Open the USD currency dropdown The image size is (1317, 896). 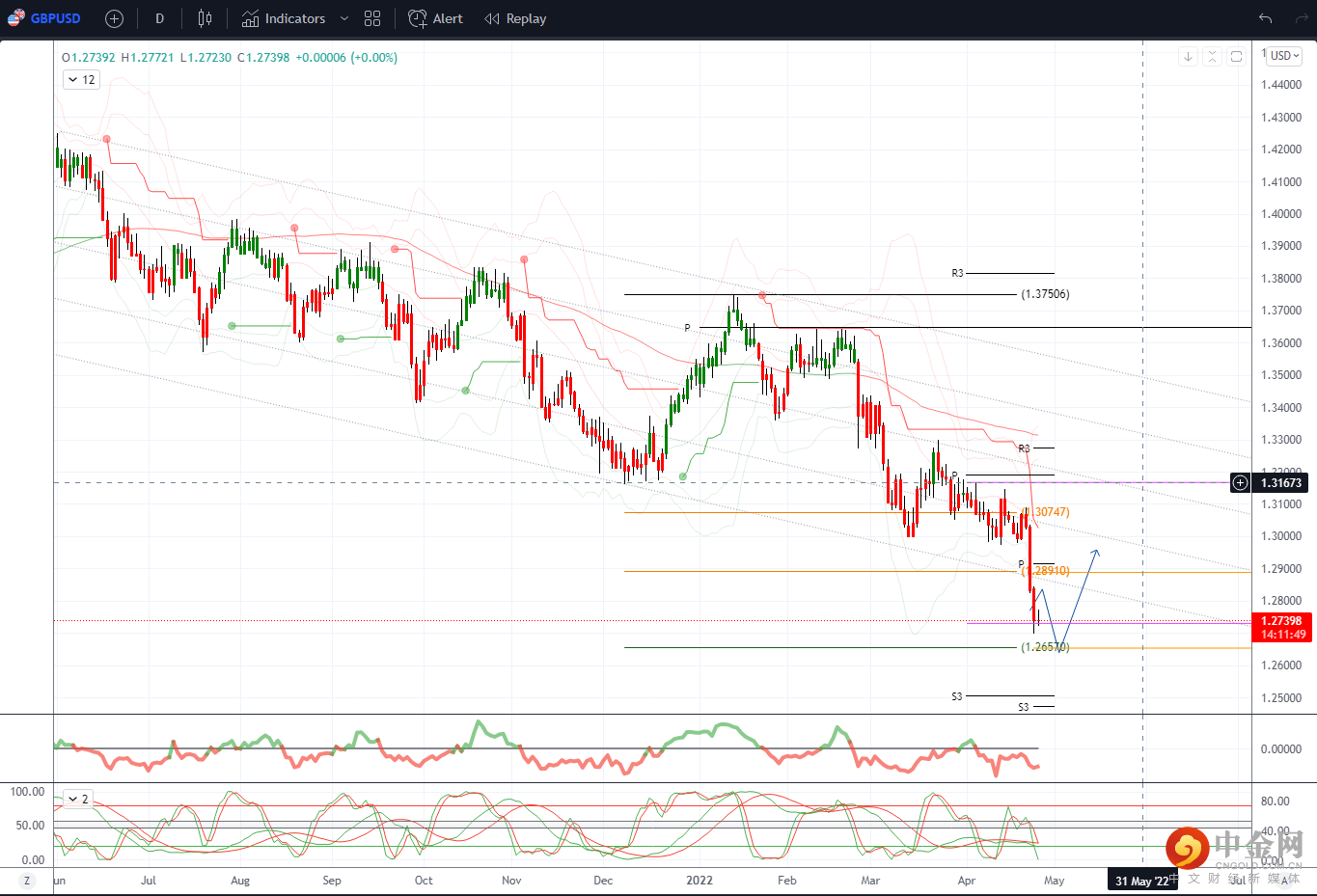tap(1284, 56)
